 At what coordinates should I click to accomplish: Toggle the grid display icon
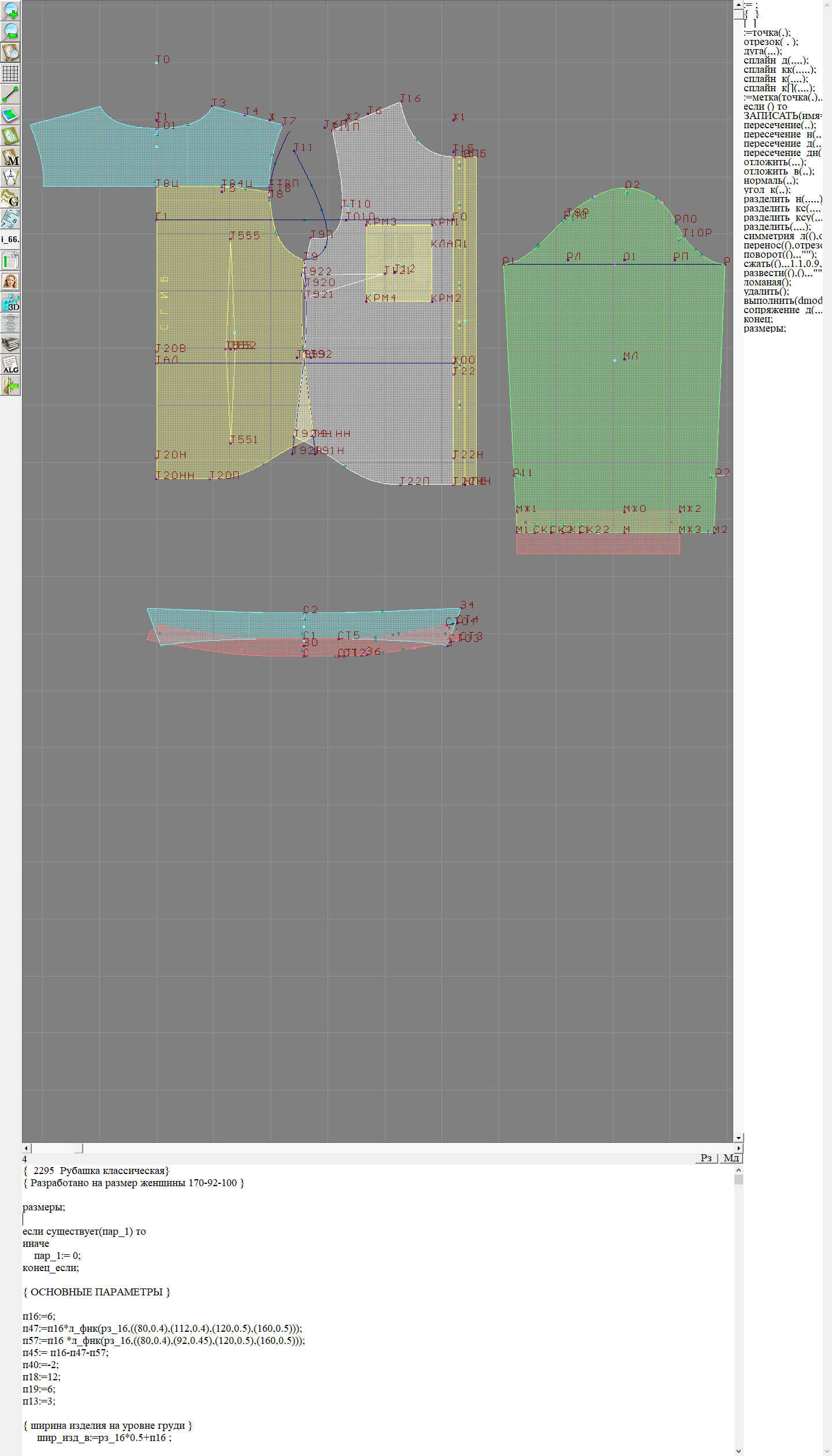tap(10, 73)
